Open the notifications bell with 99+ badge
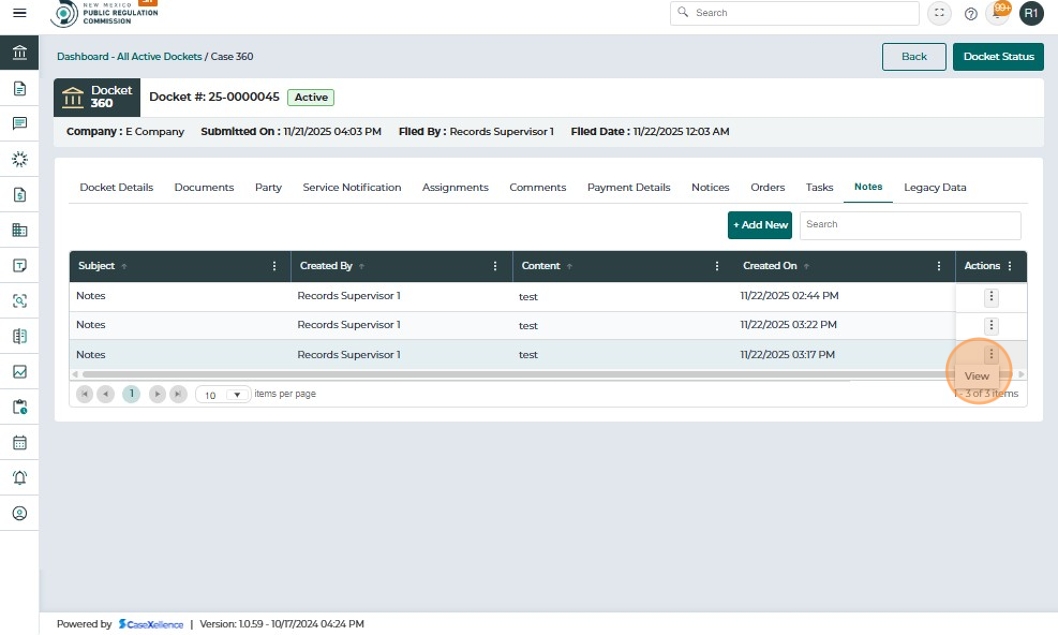Viewport: 1058px width, 635px height. (998, 13)
